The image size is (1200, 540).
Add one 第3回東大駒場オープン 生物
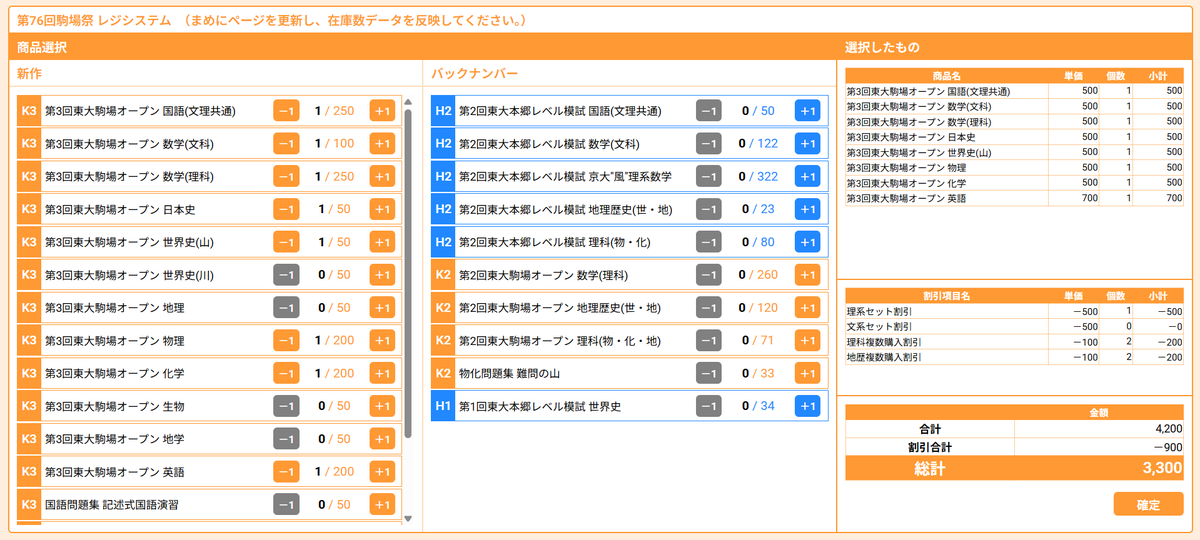(x=382, y=406)
